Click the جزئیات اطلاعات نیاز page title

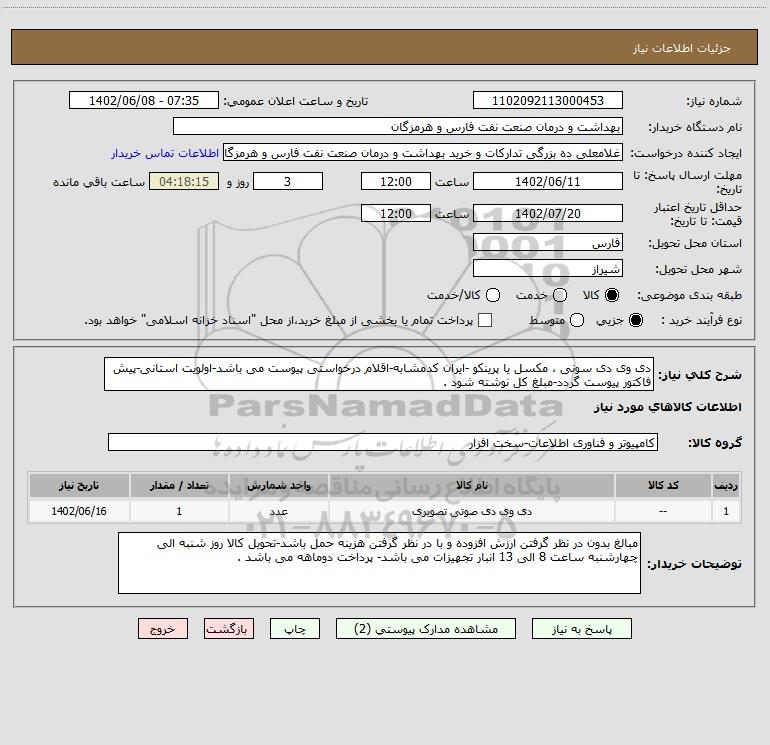(x=682, y=48)
